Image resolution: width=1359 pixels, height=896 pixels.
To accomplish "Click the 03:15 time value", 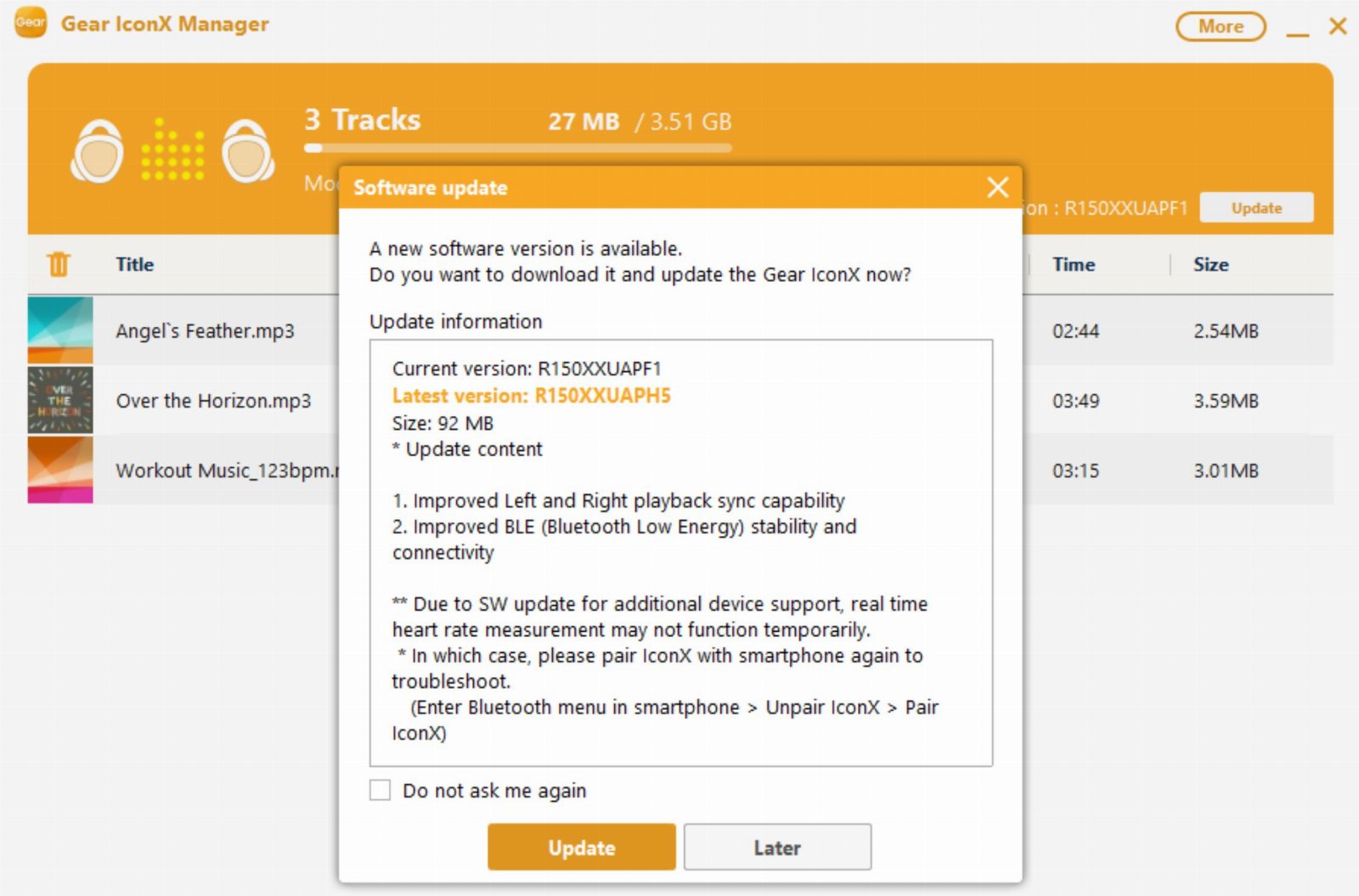I will (x=1075, y=470).
